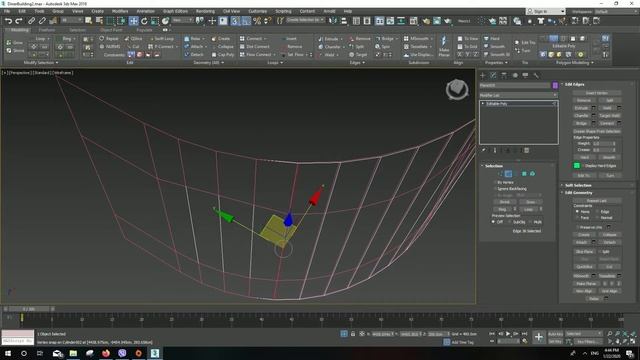
Task: Open the Windows Start menu
Action: point(8,353)
